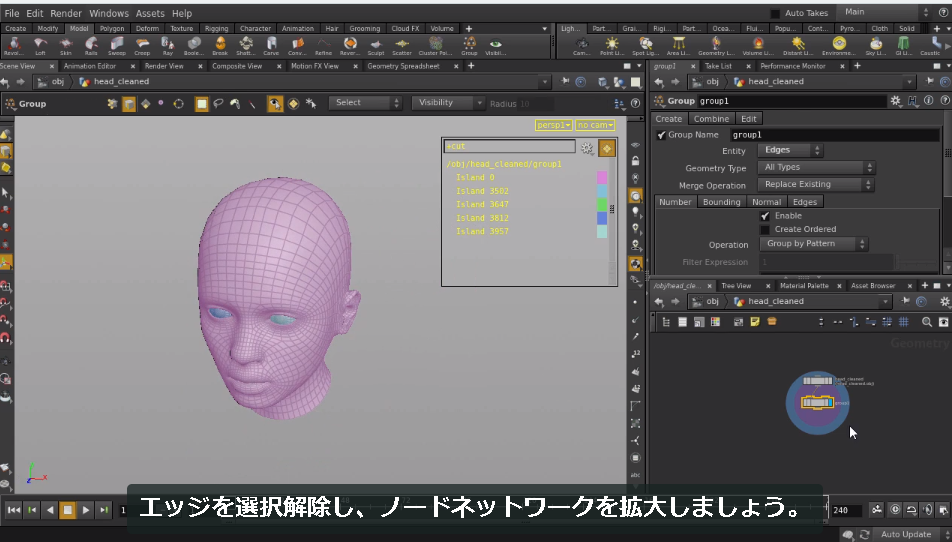The height and width of the screenshot is (542, 952).
Task: Select the Sky Light shelf icon
Action: (876, 46)
